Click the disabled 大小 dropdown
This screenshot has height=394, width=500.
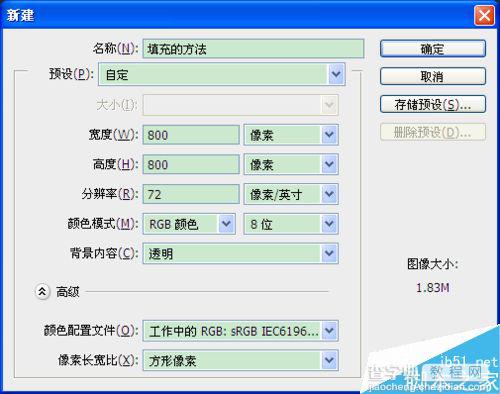point(241,105)
